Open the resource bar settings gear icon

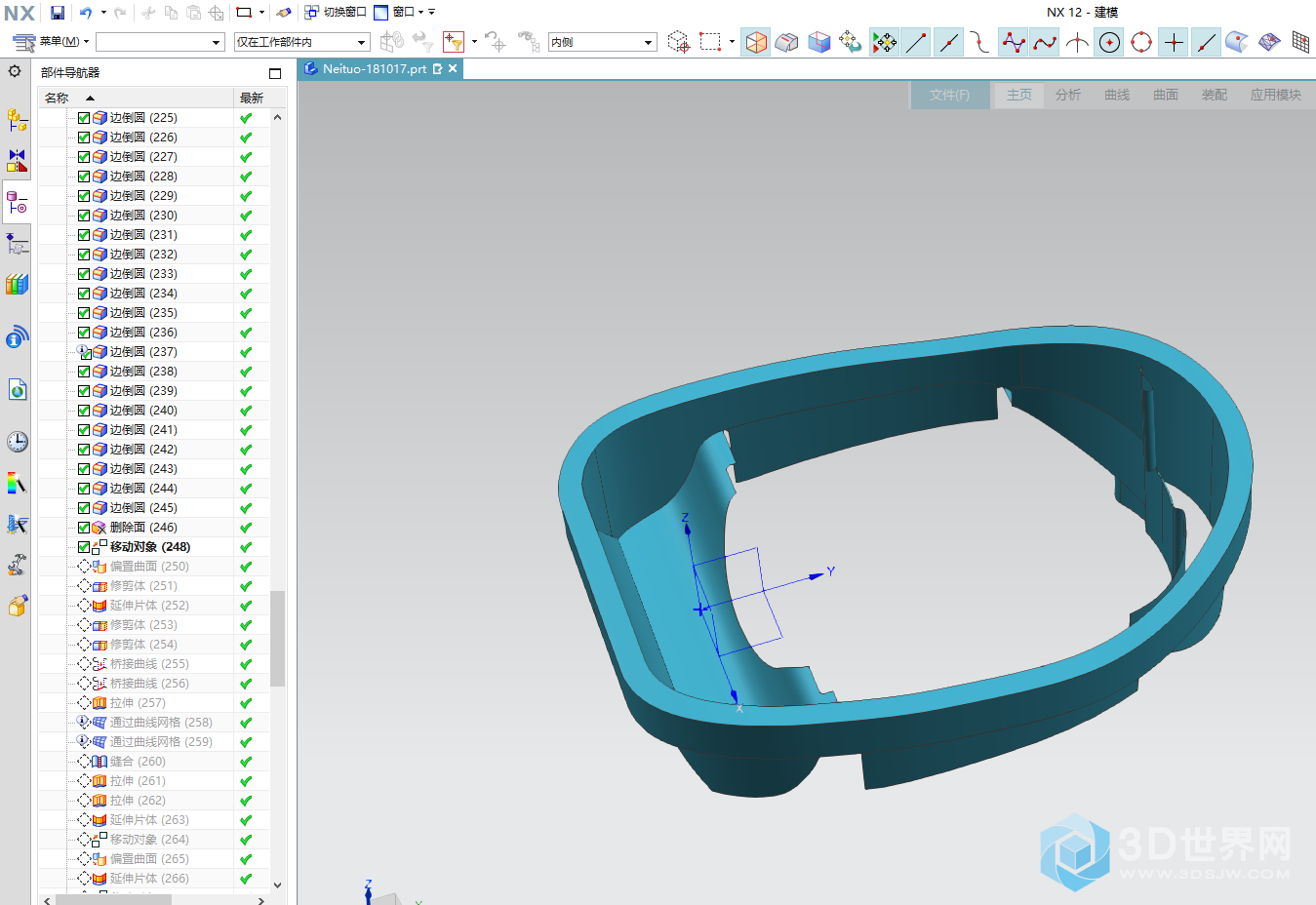tap(15, 71)
